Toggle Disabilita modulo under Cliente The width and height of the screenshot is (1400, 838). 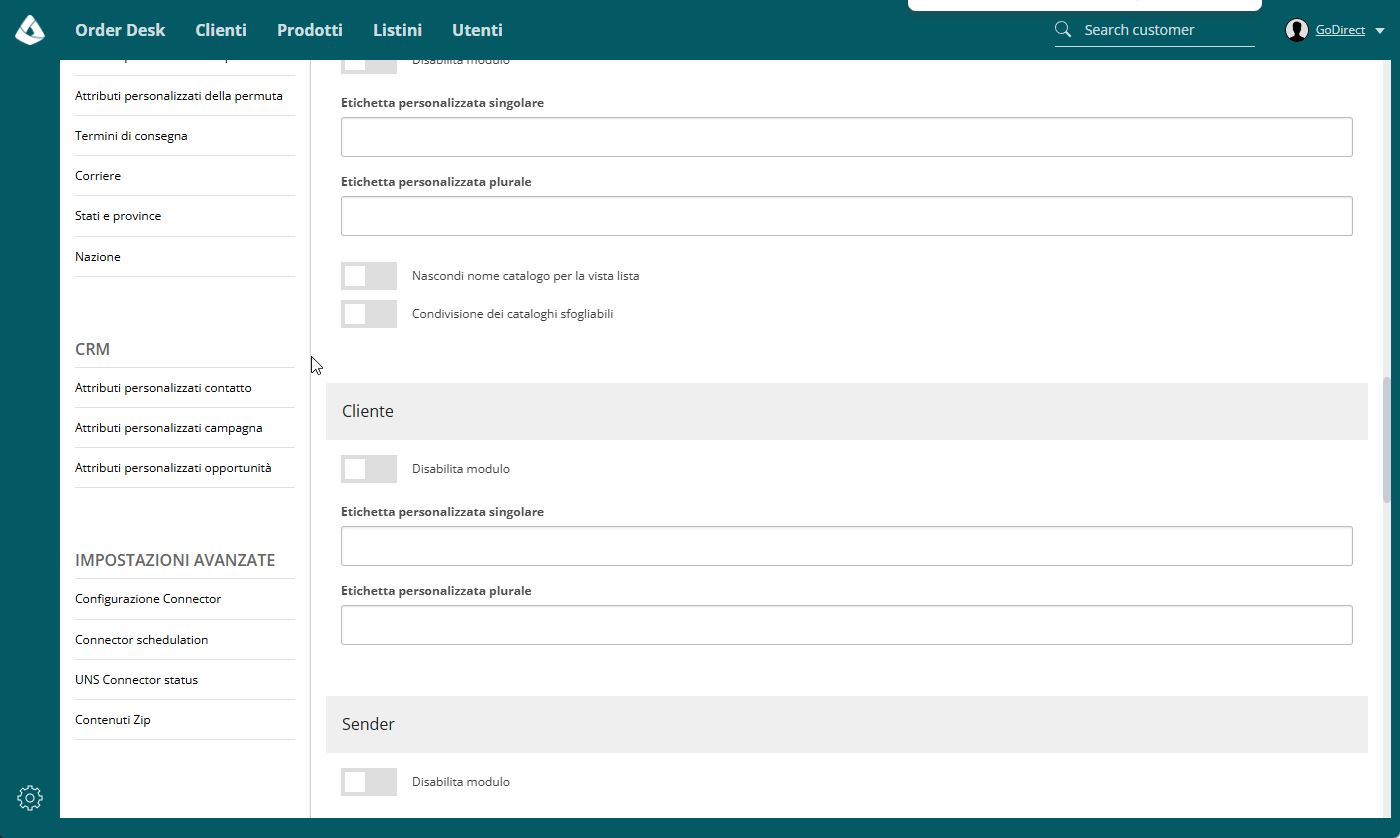(x=369, y=469)
